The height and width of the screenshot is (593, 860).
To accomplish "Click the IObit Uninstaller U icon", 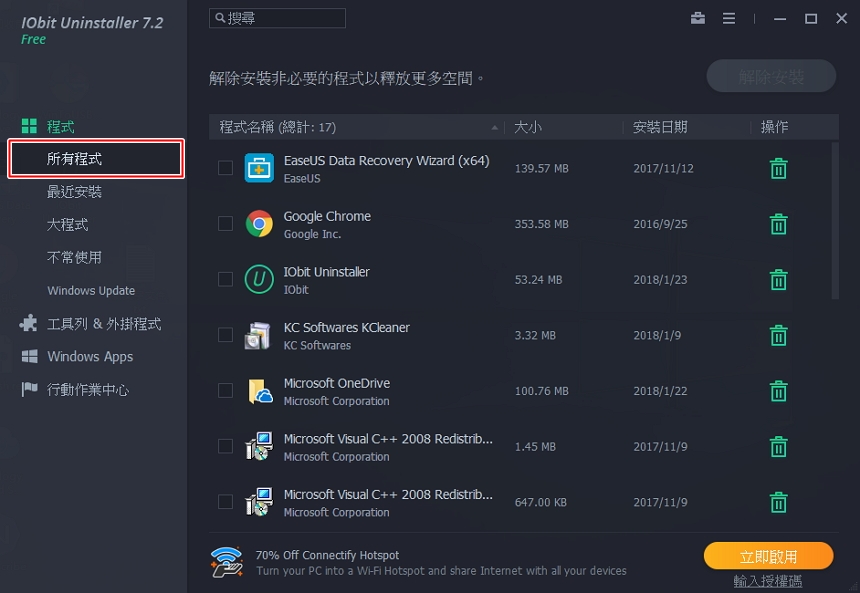I will pyautogui.click(x=259, y=279).
